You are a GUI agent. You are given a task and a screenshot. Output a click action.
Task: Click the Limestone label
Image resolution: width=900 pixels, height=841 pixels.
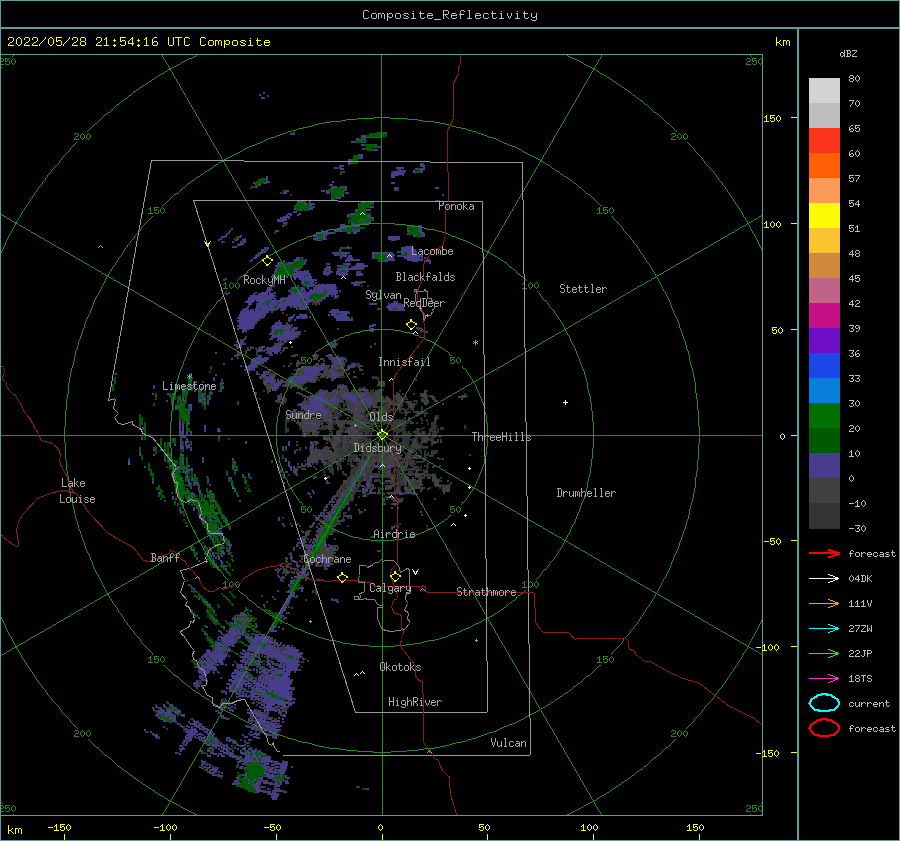(189, 386)
